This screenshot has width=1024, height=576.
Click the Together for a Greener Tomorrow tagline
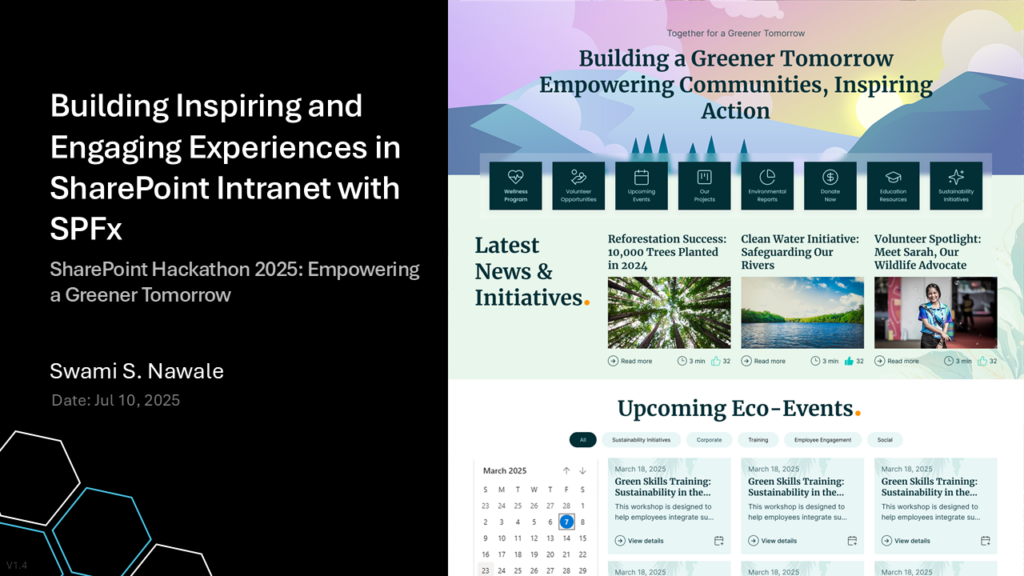point(735,33)
